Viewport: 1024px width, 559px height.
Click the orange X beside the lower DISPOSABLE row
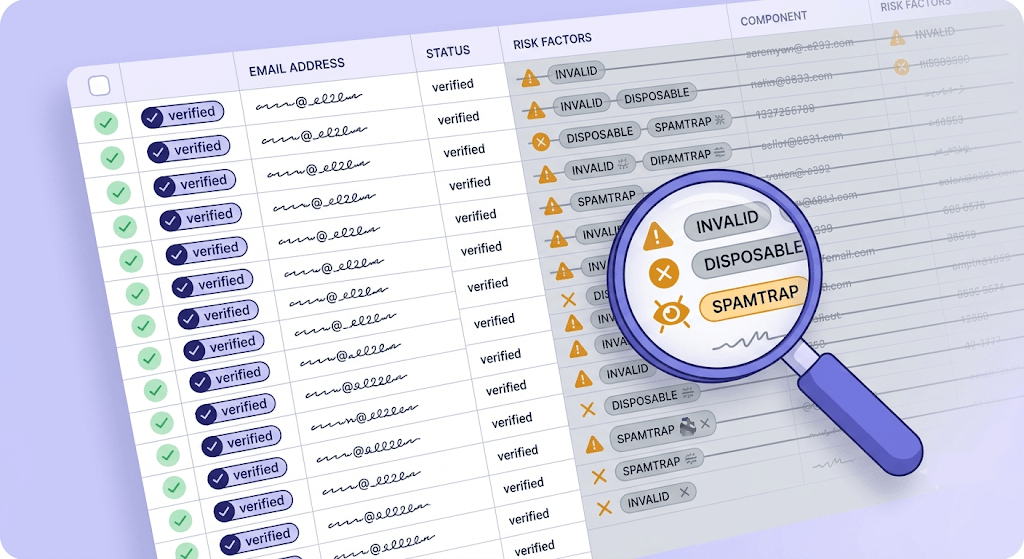pyautogui.click(x=588, y=409)
